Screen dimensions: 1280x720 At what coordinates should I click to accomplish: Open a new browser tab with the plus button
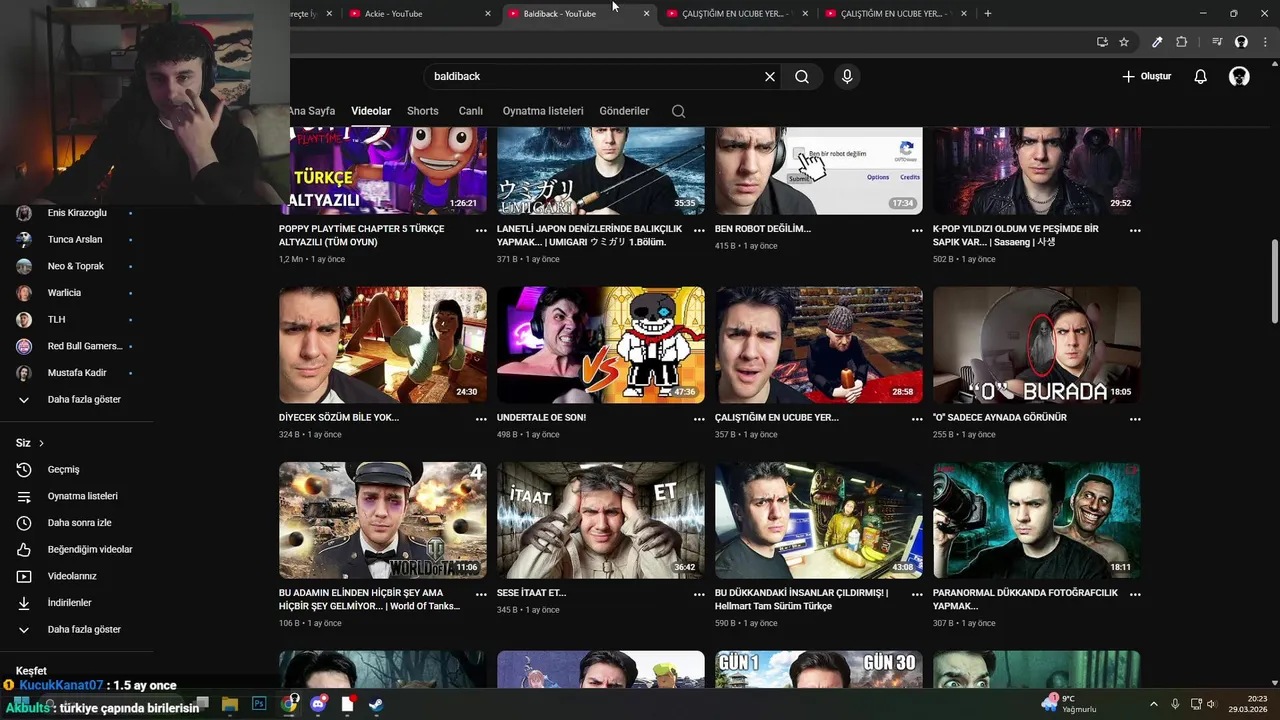(x=988, y=13)
